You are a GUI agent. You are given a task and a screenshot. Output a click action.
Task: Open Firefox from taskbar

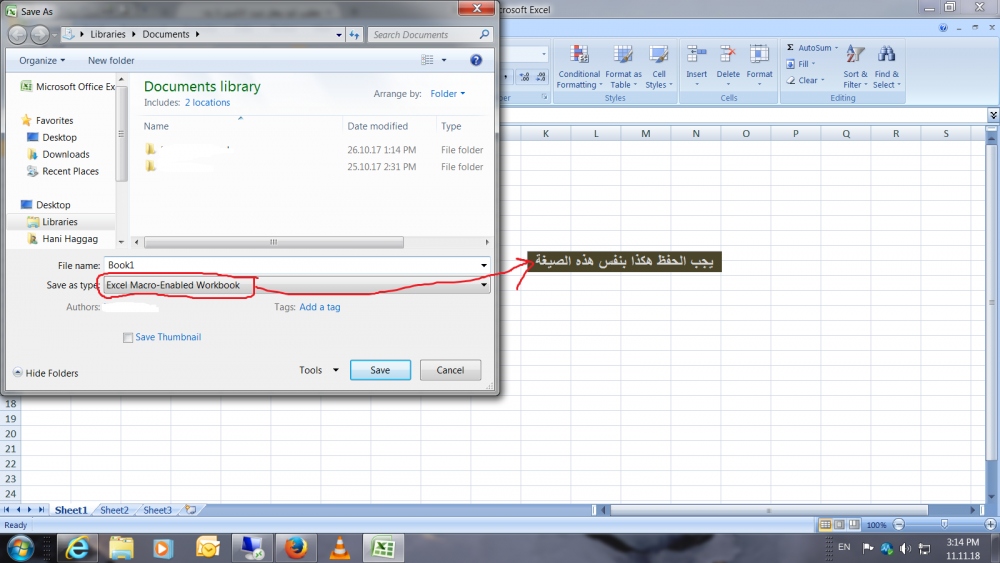click(296, 548)
